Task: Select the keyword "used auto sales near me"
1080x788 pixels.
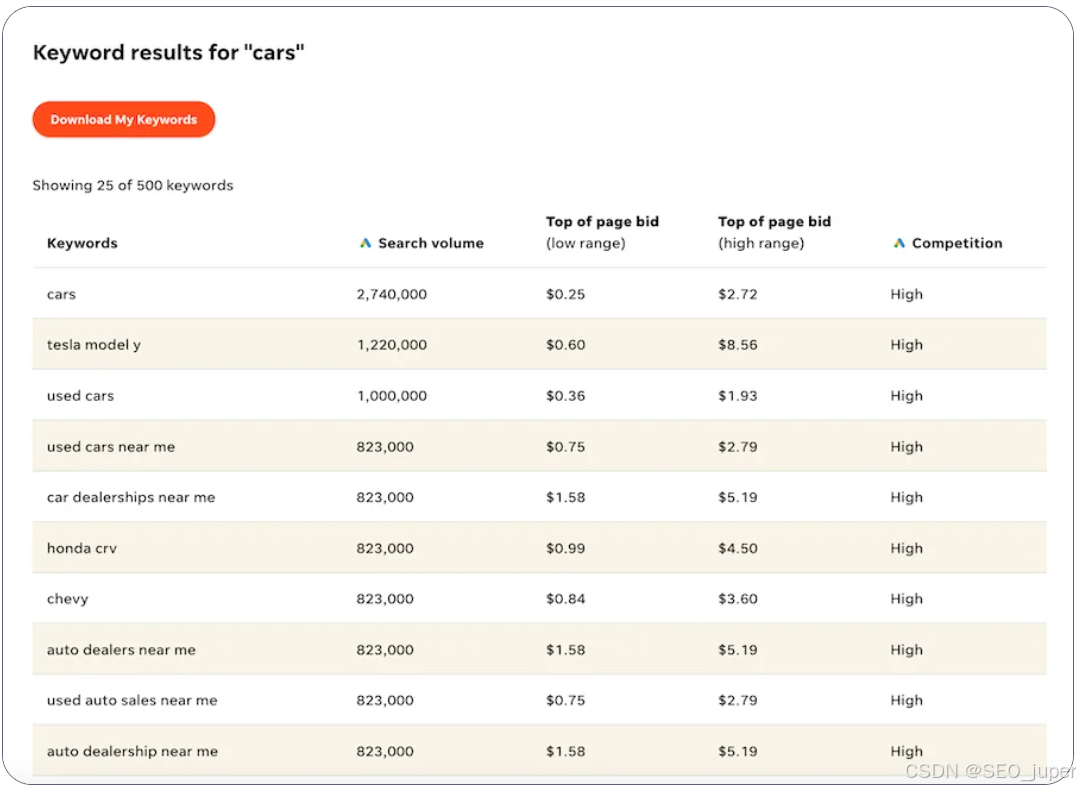Action: [x=132, y=701]
